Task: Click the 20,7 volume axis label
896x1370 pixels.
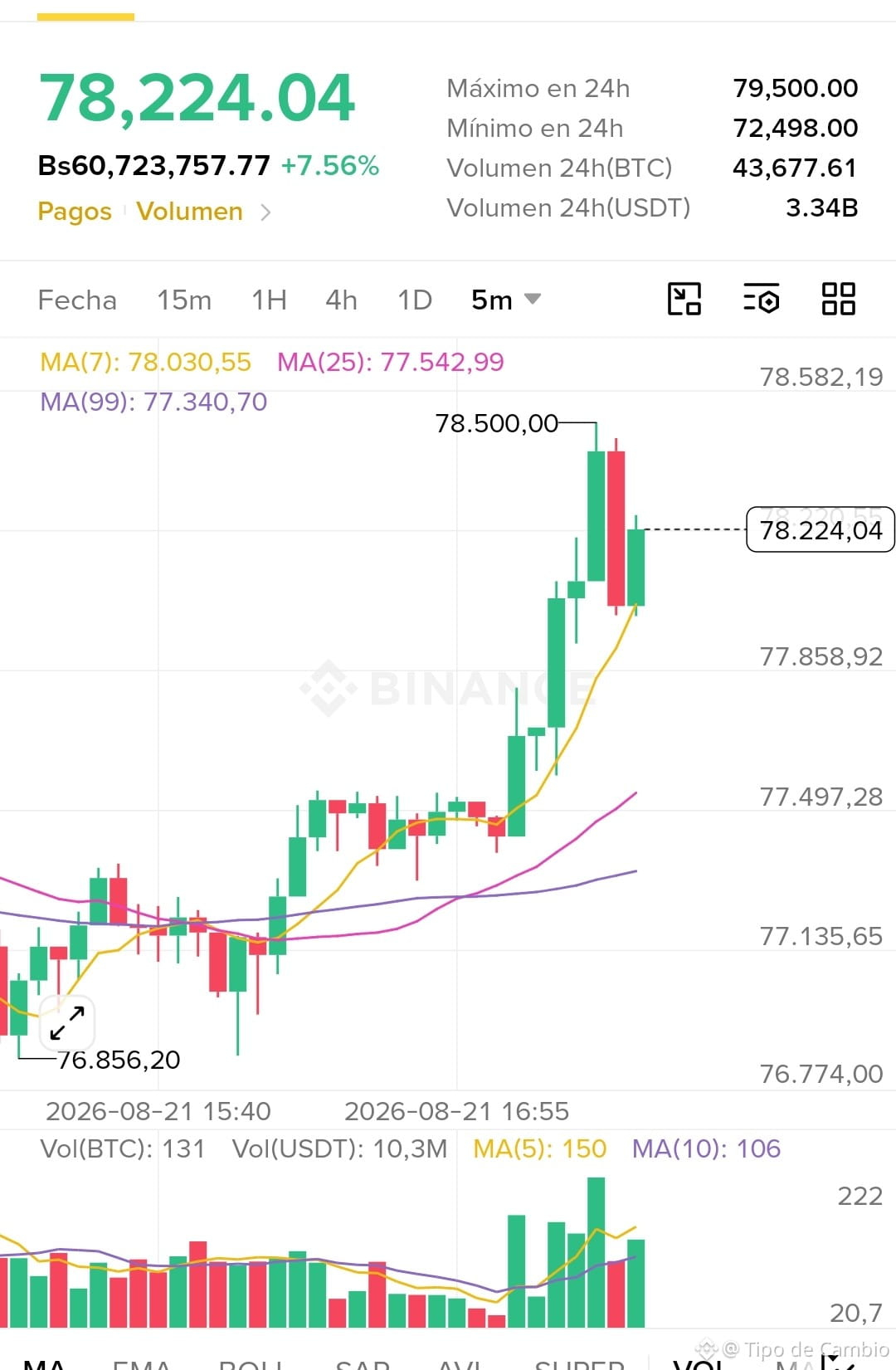Action: pyautogui.click(x=856, y=1313)
